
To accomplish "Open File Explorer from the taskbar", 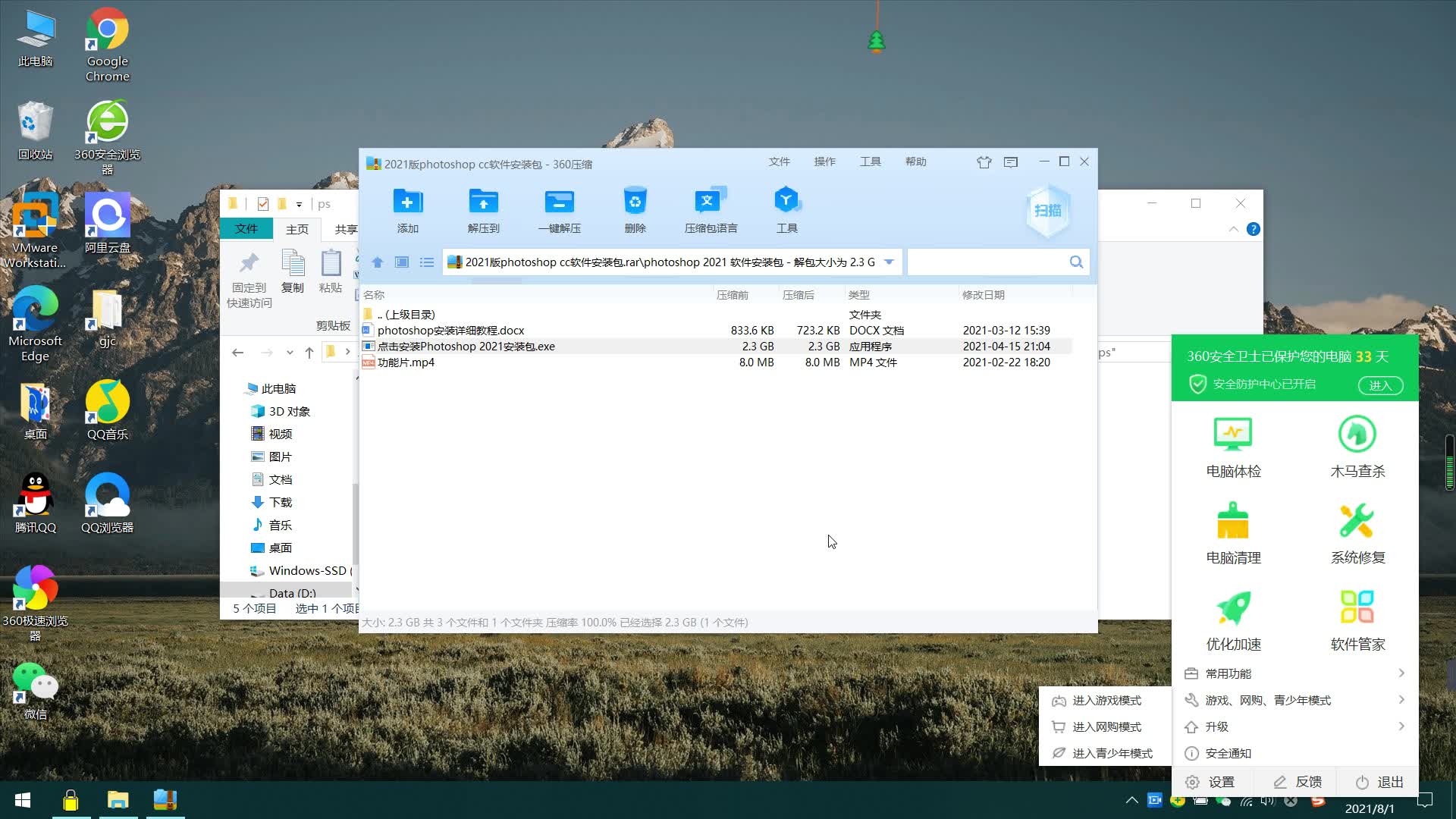I will pos(118,800).
